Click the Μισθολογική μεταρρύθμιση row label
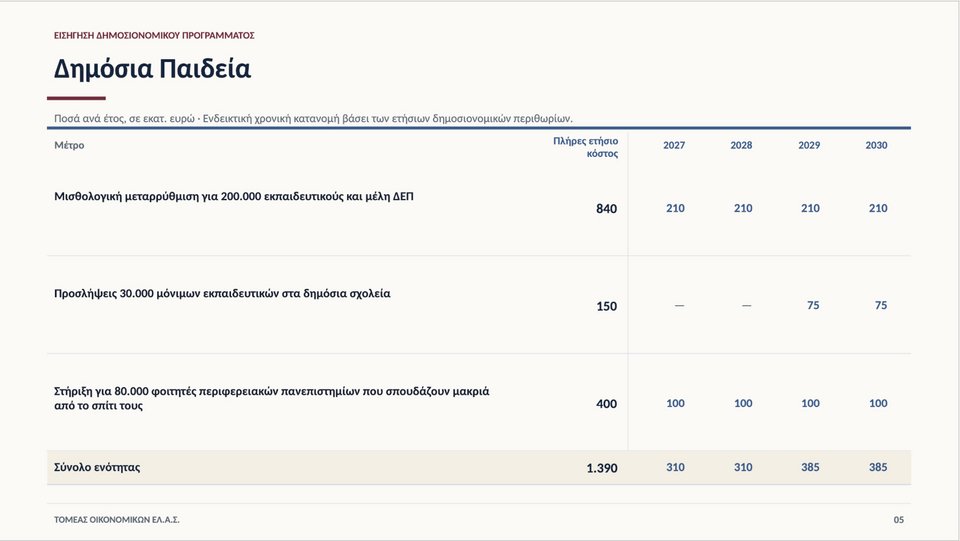960x541 pixels. point(234,196)
